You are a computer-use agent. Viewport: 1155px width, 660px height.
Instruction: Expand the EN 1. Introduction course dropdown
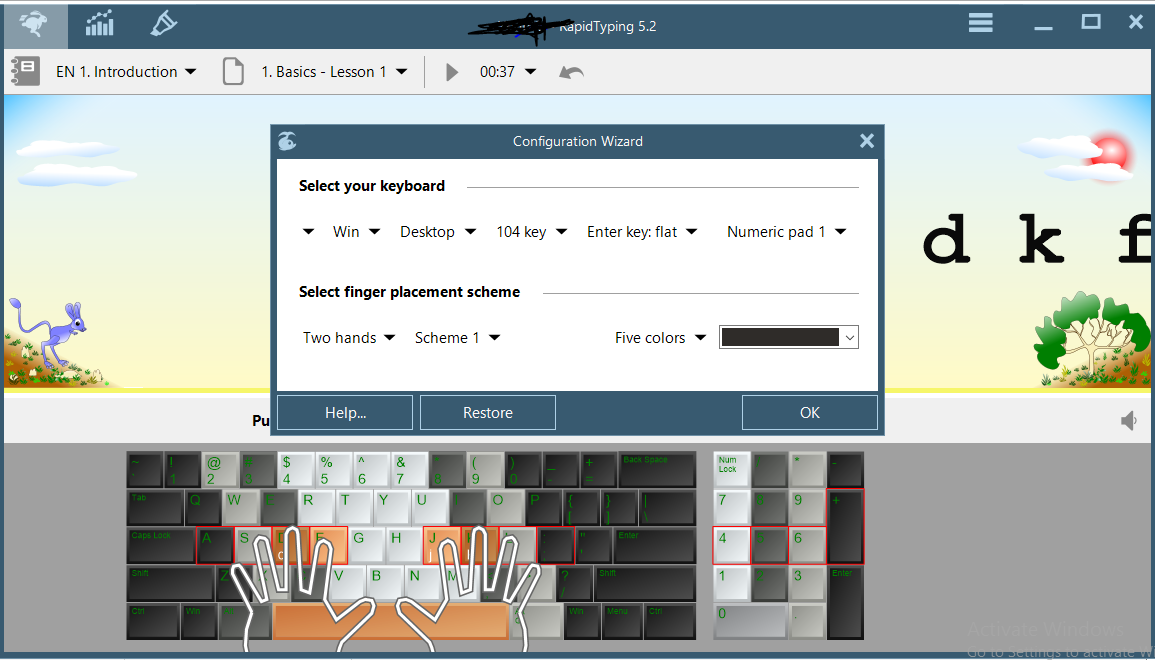(126, 71)
